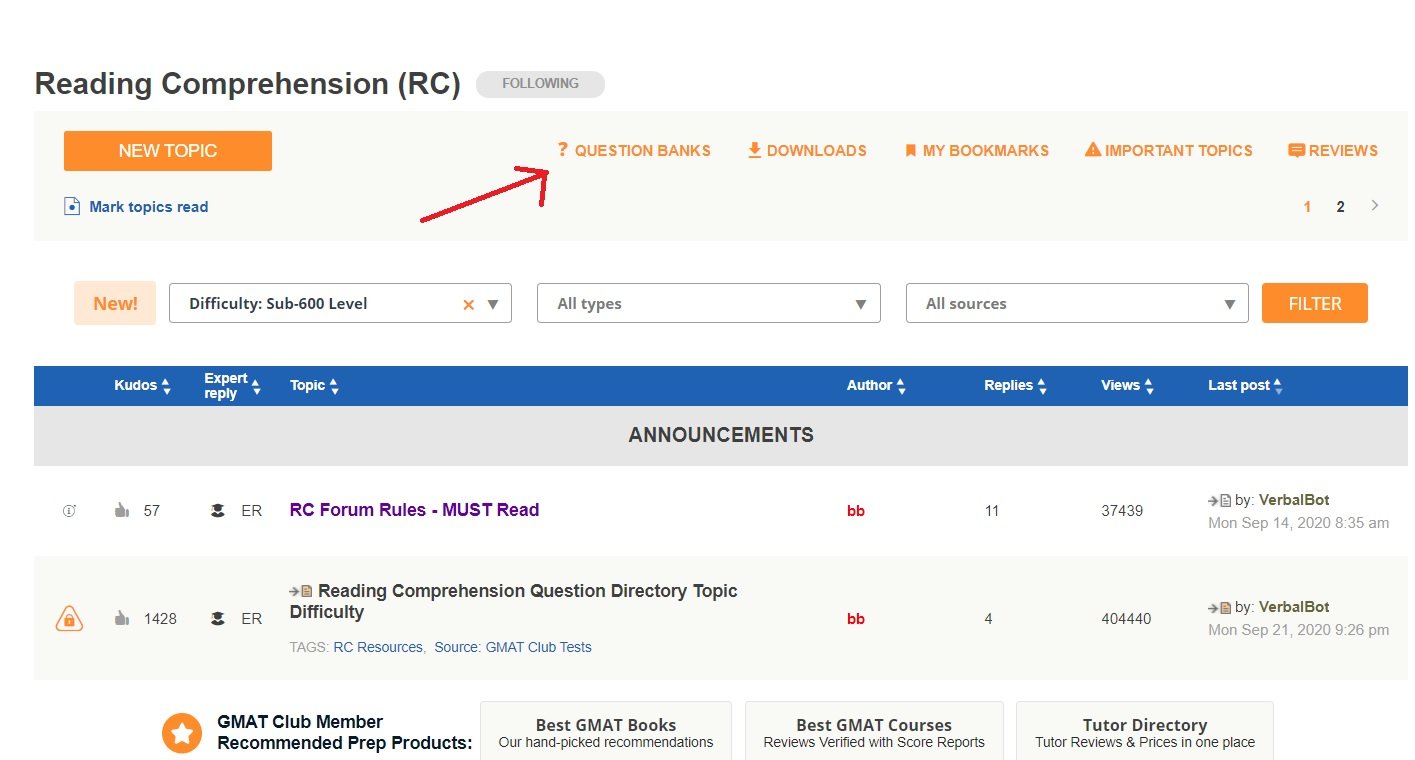Open Question Banks menu item
The height and width of the screenshot is (760, 1415).
(x=633, y=151)
